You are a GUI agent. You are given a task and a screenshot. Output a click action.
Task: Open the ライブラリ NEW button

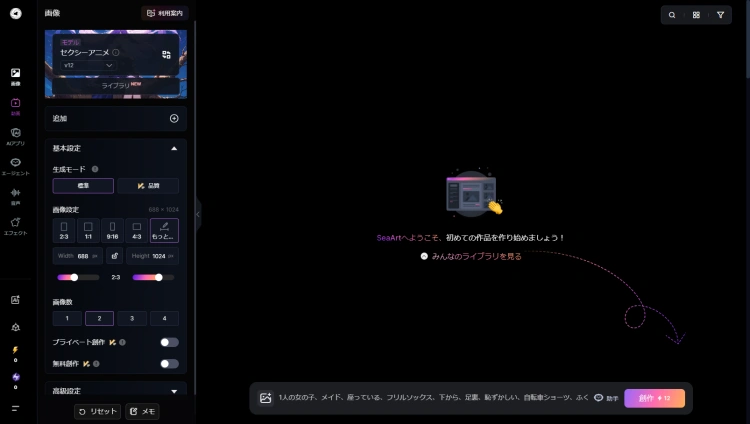tap(116, 86)
